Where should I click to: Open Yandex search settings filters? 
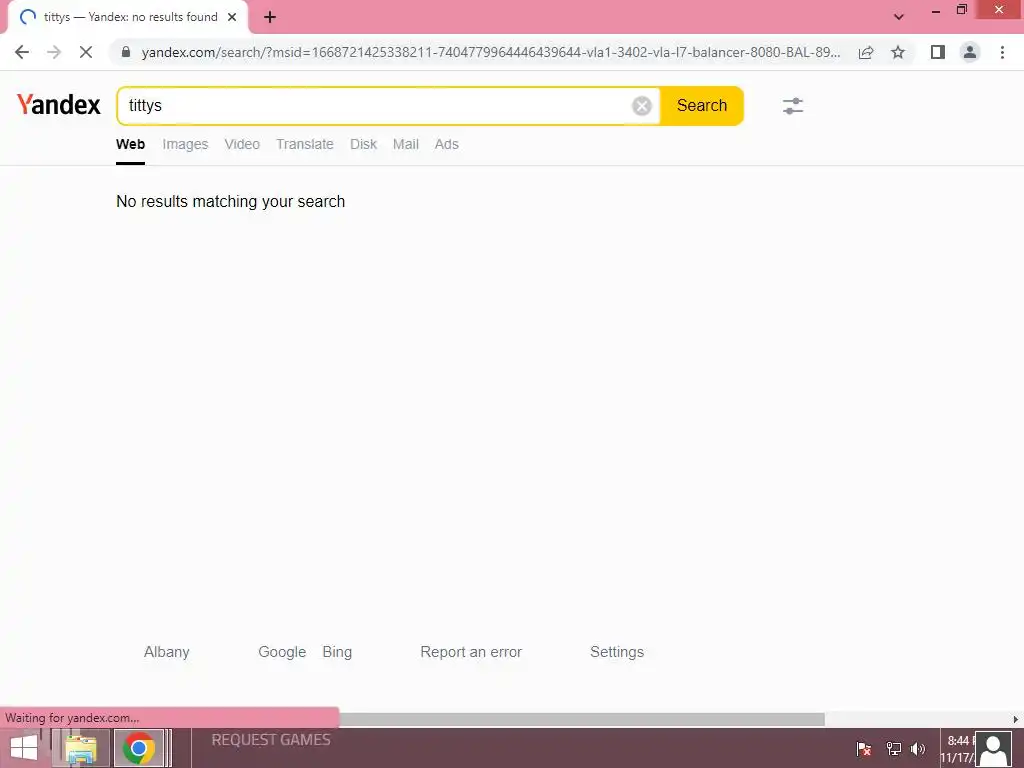click(793, 106)
